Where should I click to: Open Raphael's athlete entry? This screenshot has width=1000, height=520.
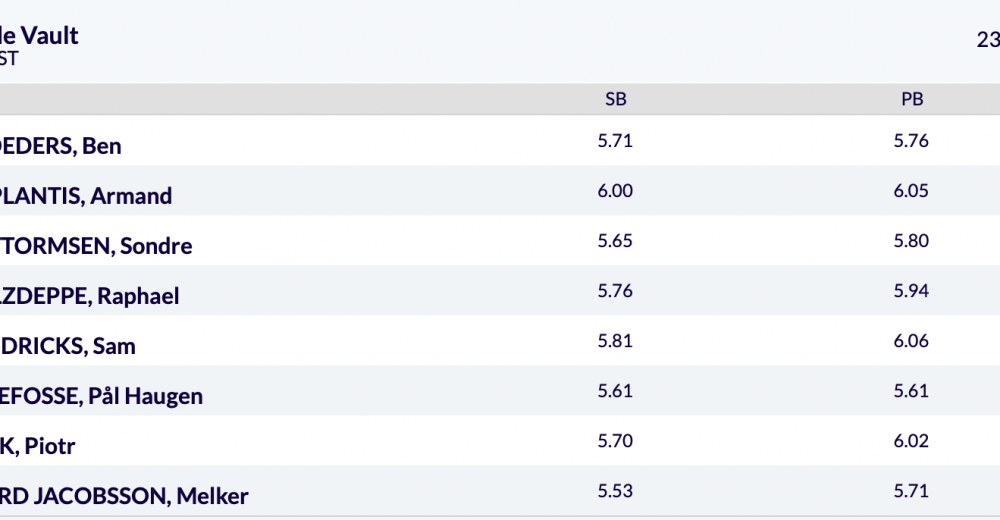[x=89, y=296]
